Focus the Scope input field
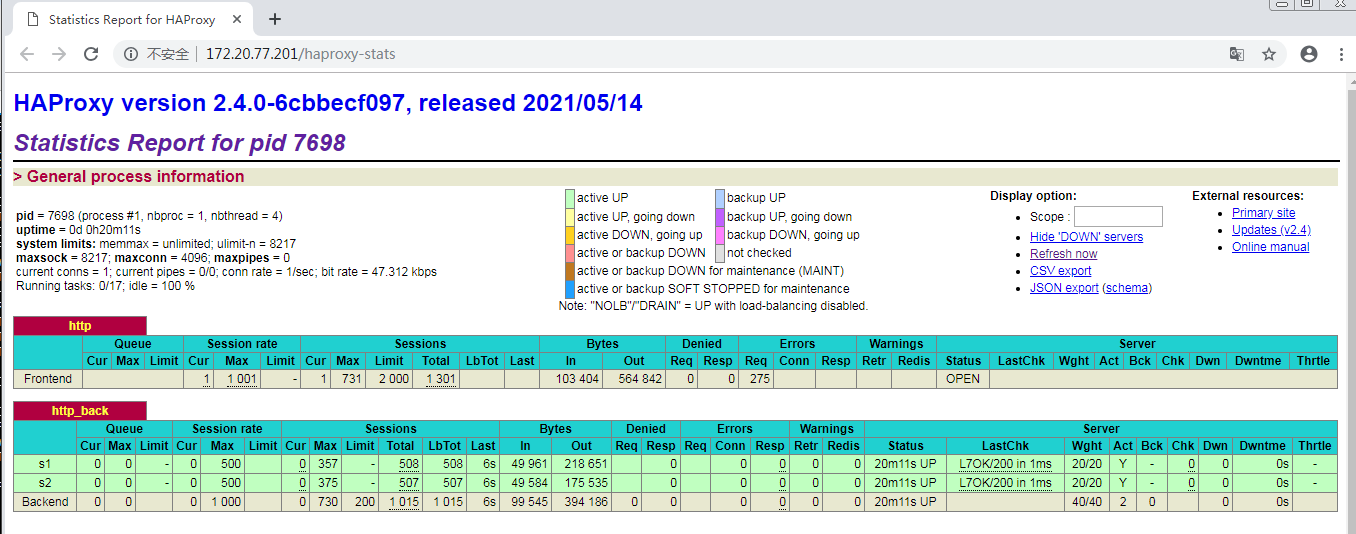 point(1118,217)
